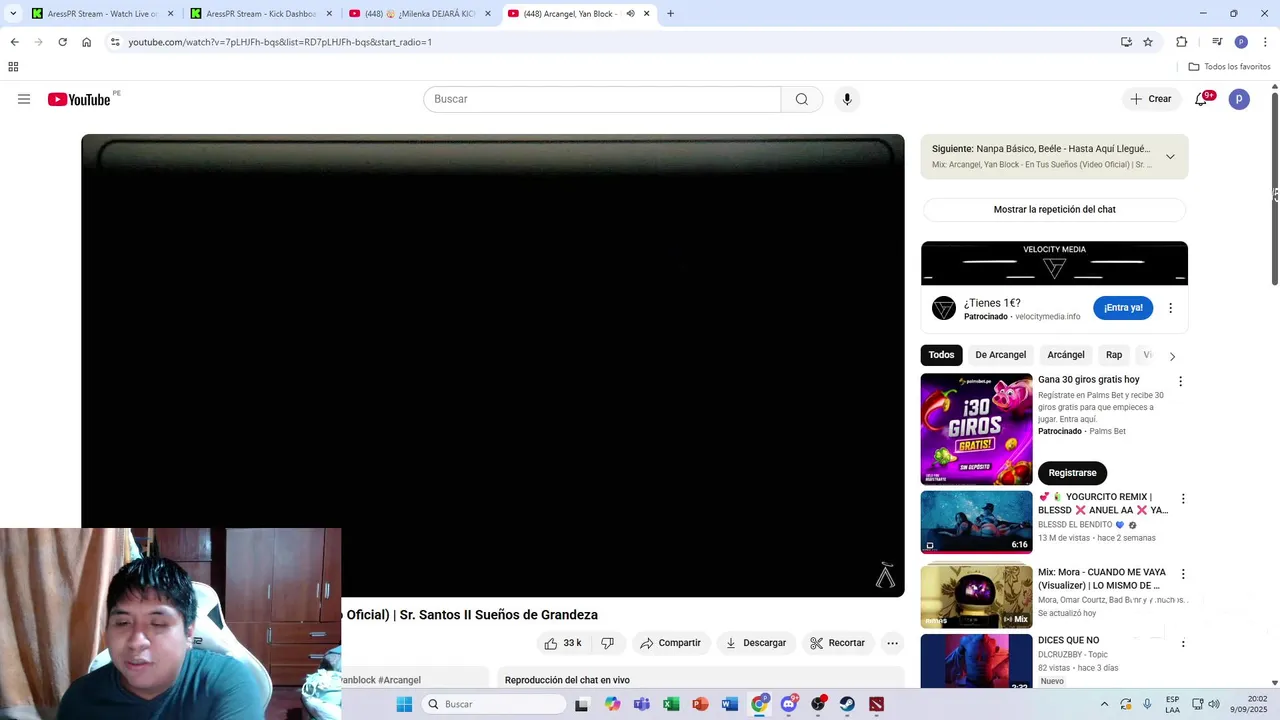Open taskbar volume control
Screen dimensions: 1280x720
[x=1214, y=704]
